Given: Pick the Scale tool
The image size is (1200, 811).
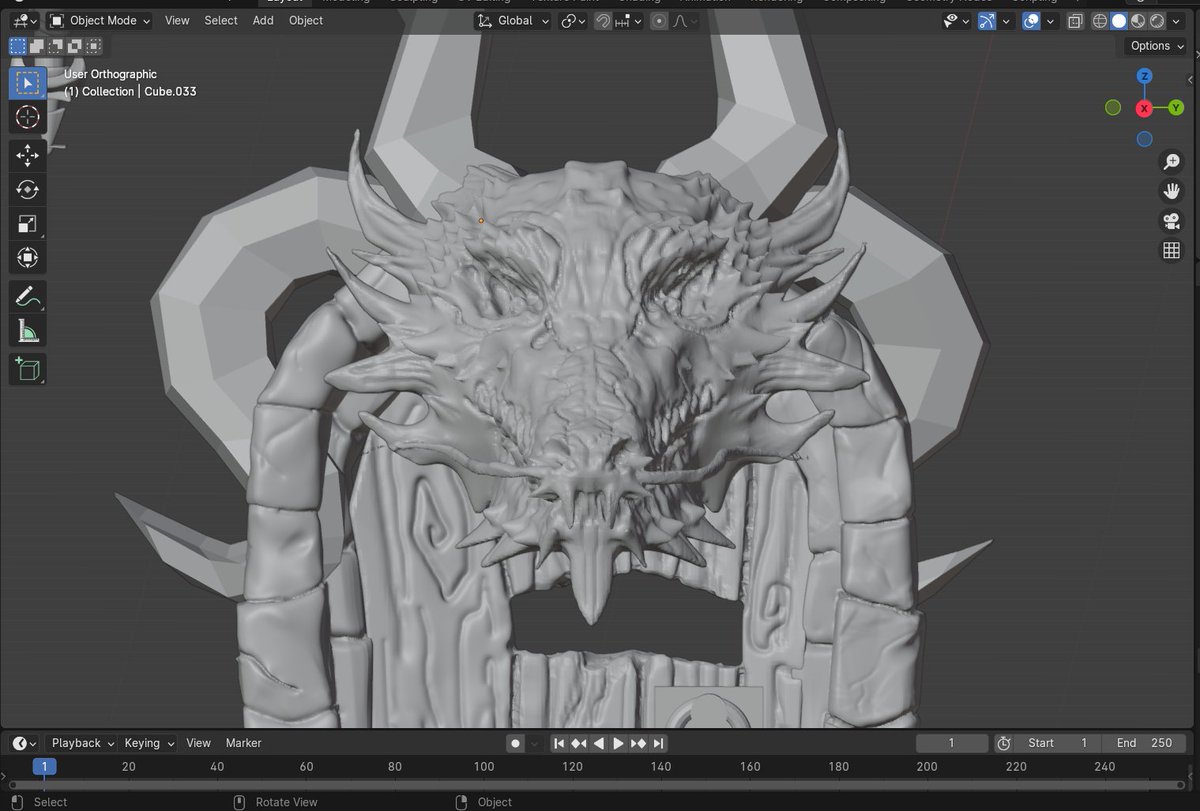Looking at the screenshot, I should tap(28, 224).
